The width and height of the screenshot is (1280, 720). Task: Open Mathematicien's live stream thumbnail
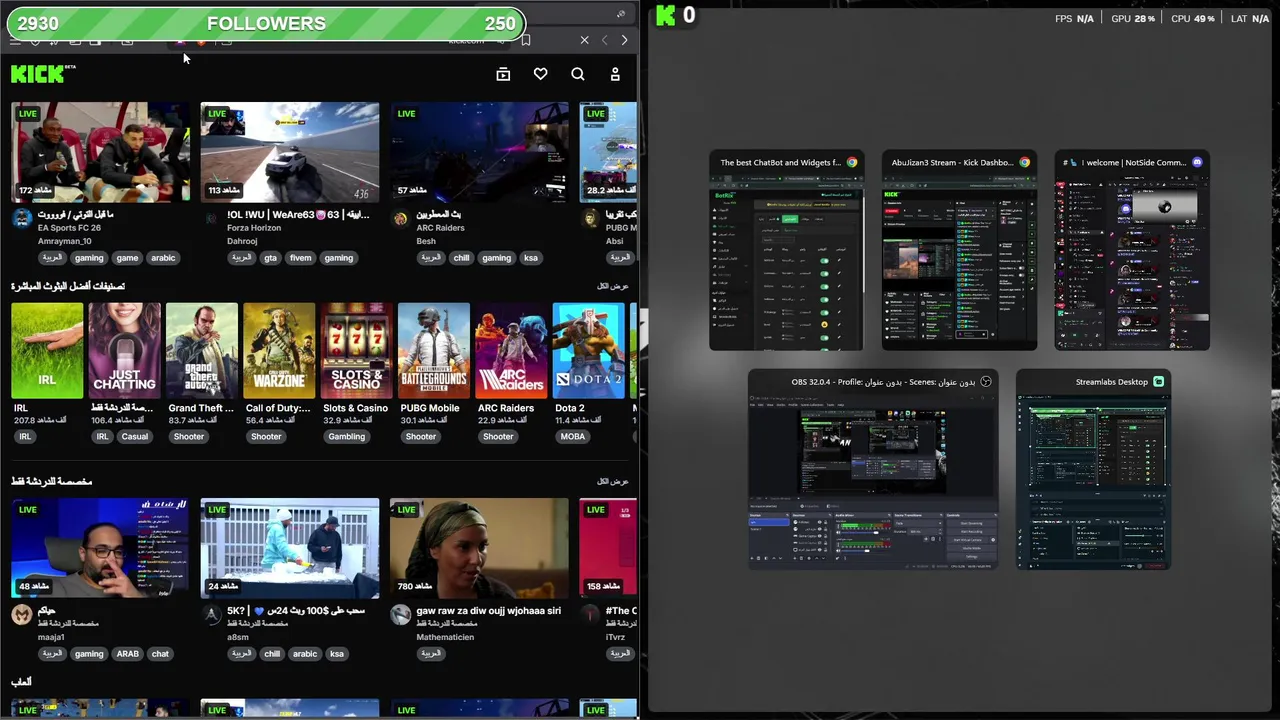coord(479,548)
